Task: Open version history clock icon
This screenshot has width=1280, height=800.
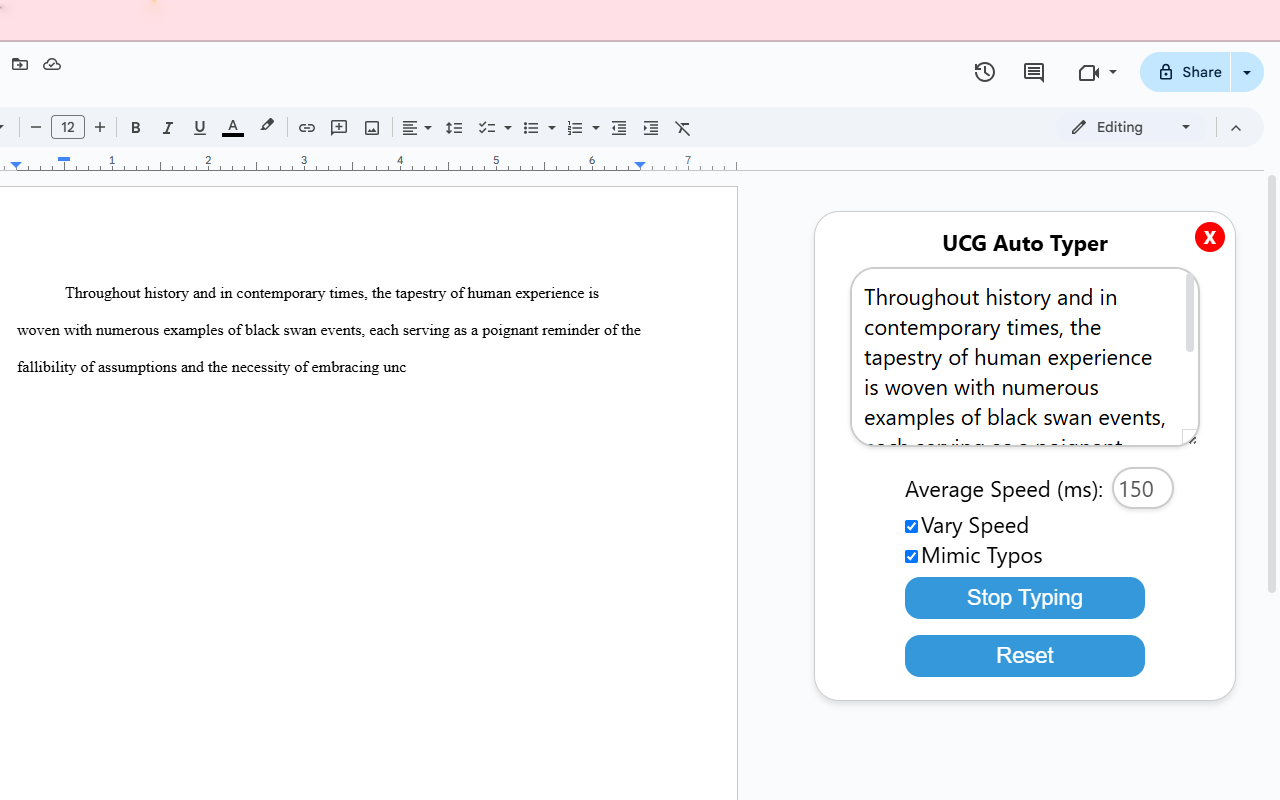Action: pyautogui.click(x=985, y=72)
